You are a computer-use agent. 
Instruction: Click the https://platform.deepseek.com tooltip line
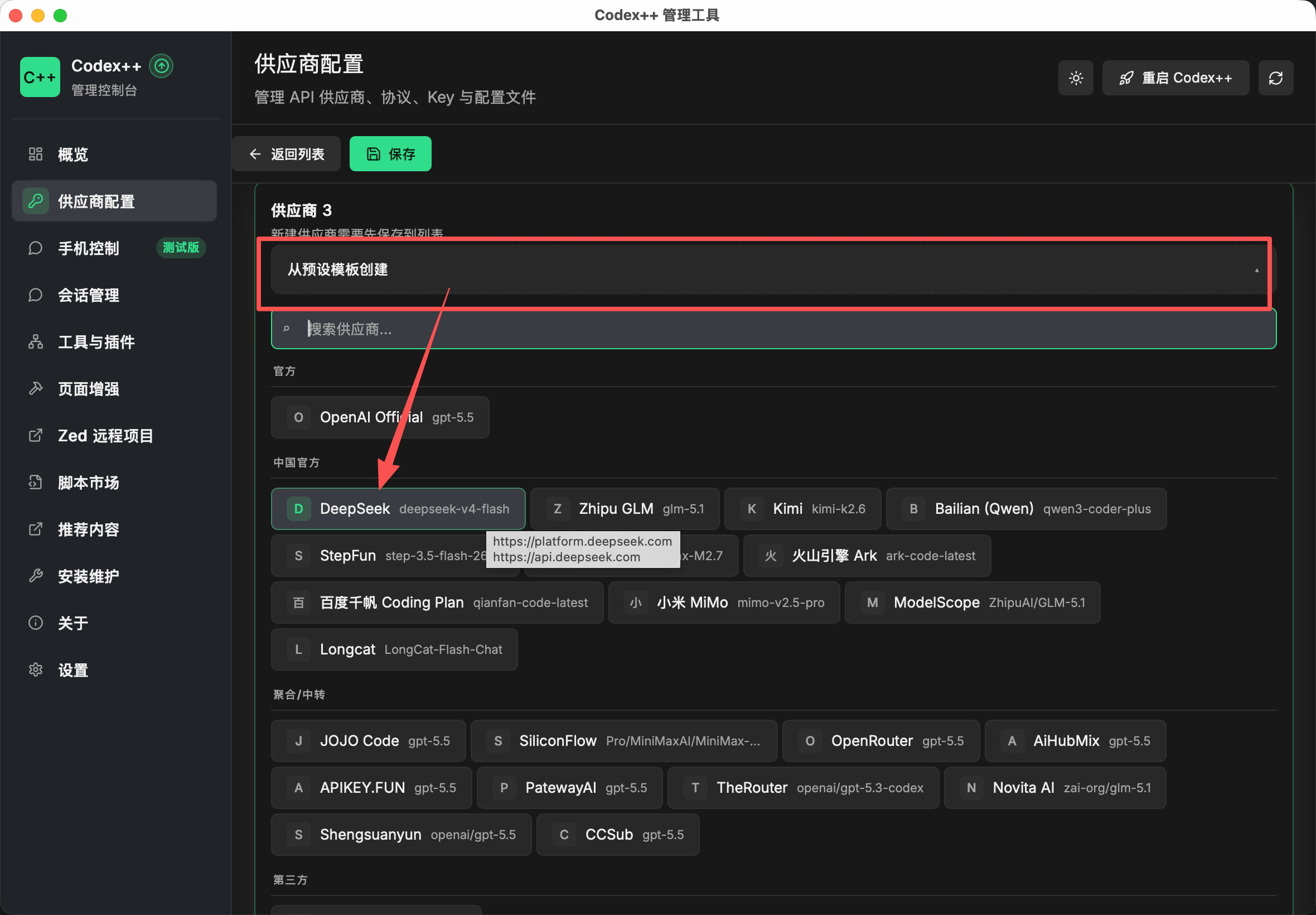coord(582,541)
